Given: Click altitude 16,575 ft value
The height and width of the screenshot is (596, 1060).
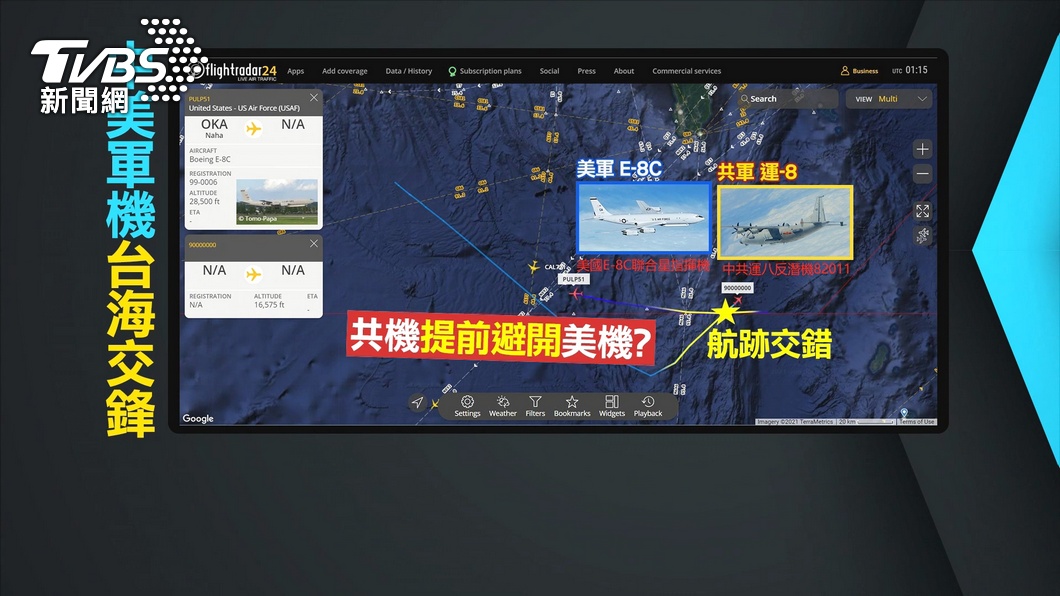Looking at the screenshot, I should pyautogui.click(x=269, y=305).
